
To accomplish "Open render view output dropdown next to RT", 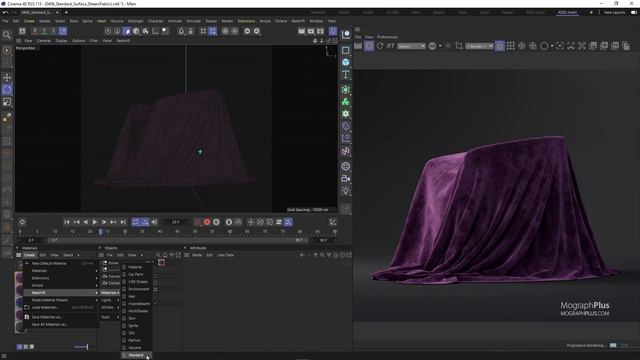I will pyautogui.click(x=411, y=46).
